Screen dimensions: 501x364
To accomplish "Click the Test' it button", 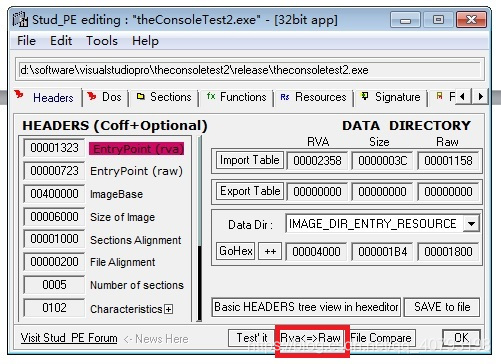I will (x=252, y=338).
